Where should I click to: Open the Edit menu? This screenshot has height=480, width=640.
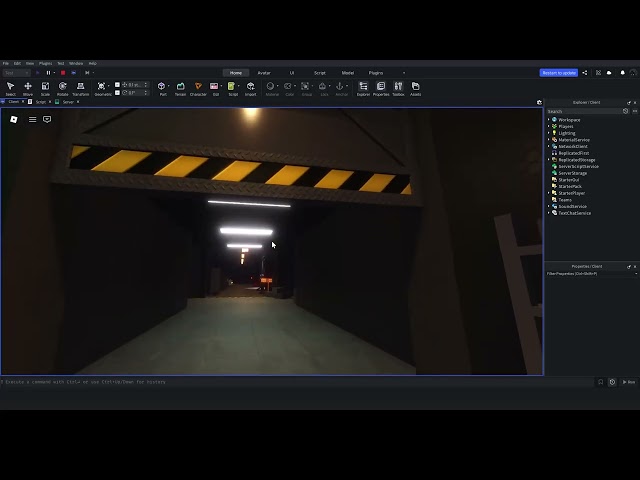pyautogui.click(x=17, y=63)
